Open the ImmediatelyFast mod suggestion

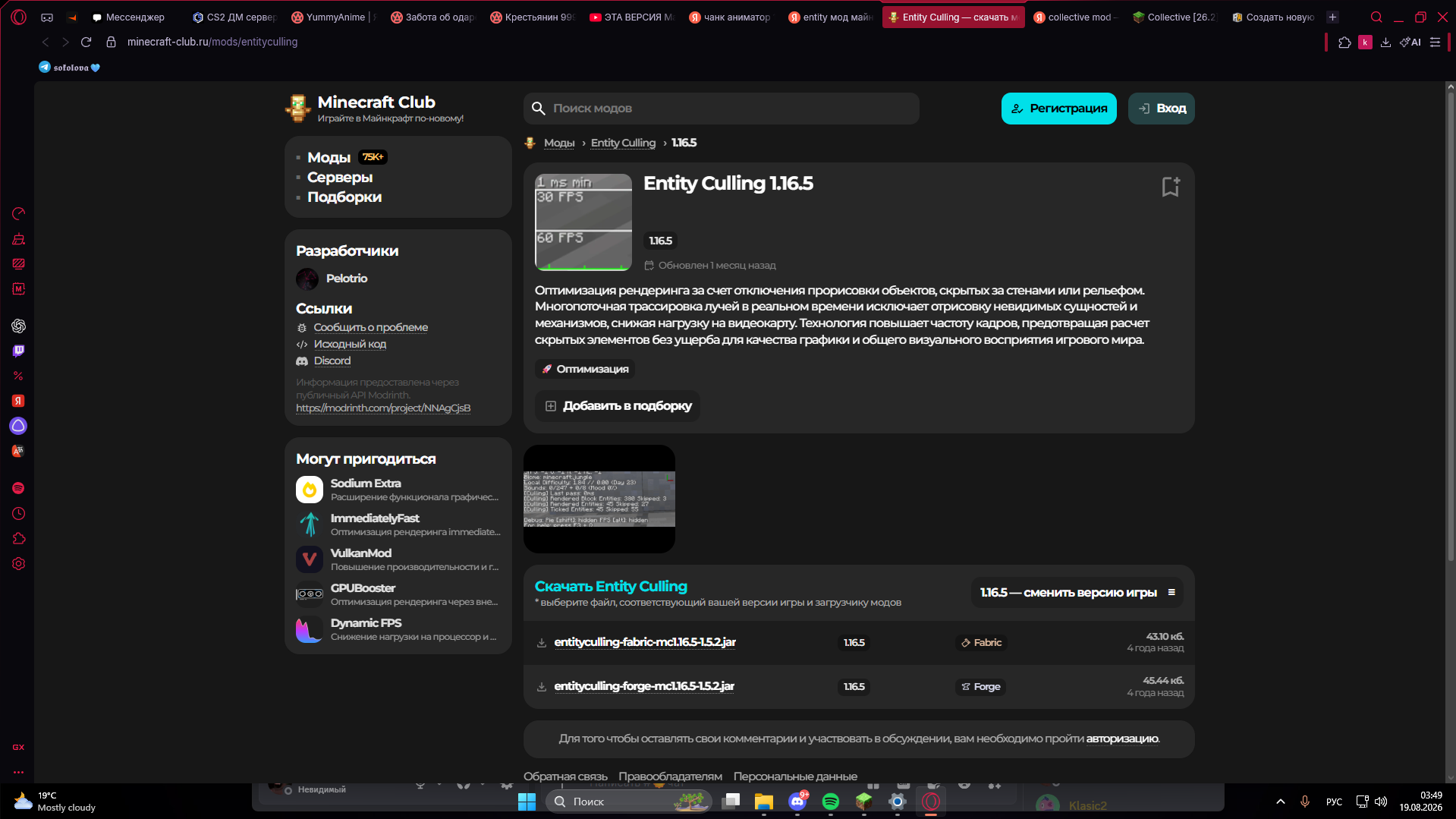pyautogui.click(x=398, y=525)
